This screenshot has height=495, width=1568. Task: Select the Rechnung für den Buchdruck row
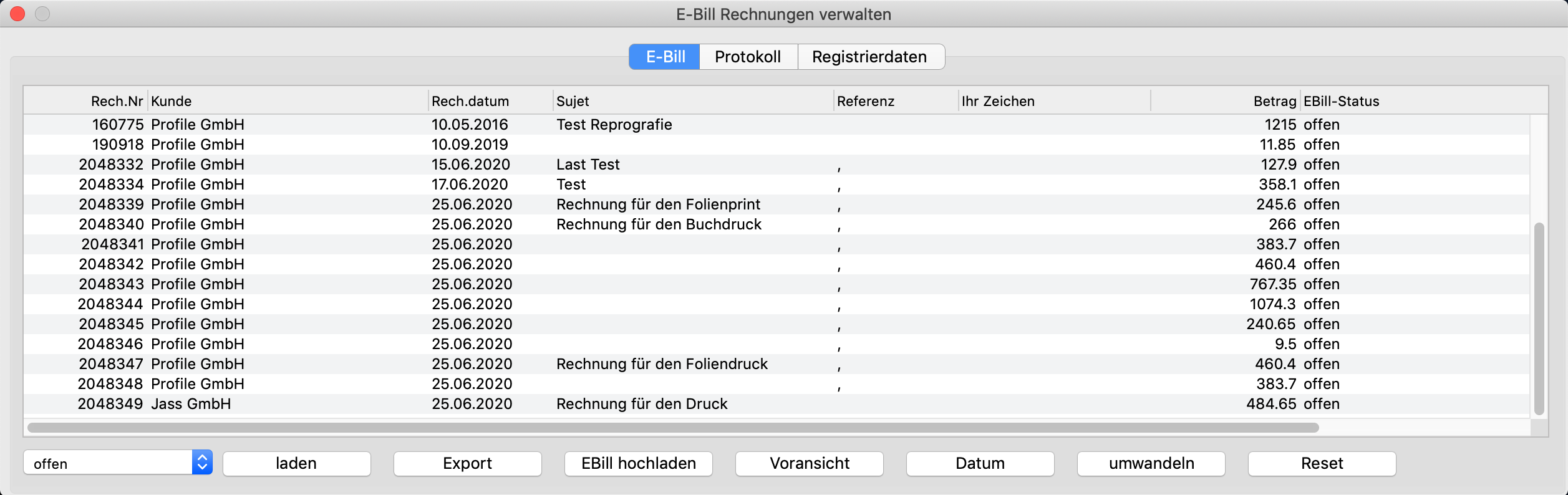coord(659,224)
